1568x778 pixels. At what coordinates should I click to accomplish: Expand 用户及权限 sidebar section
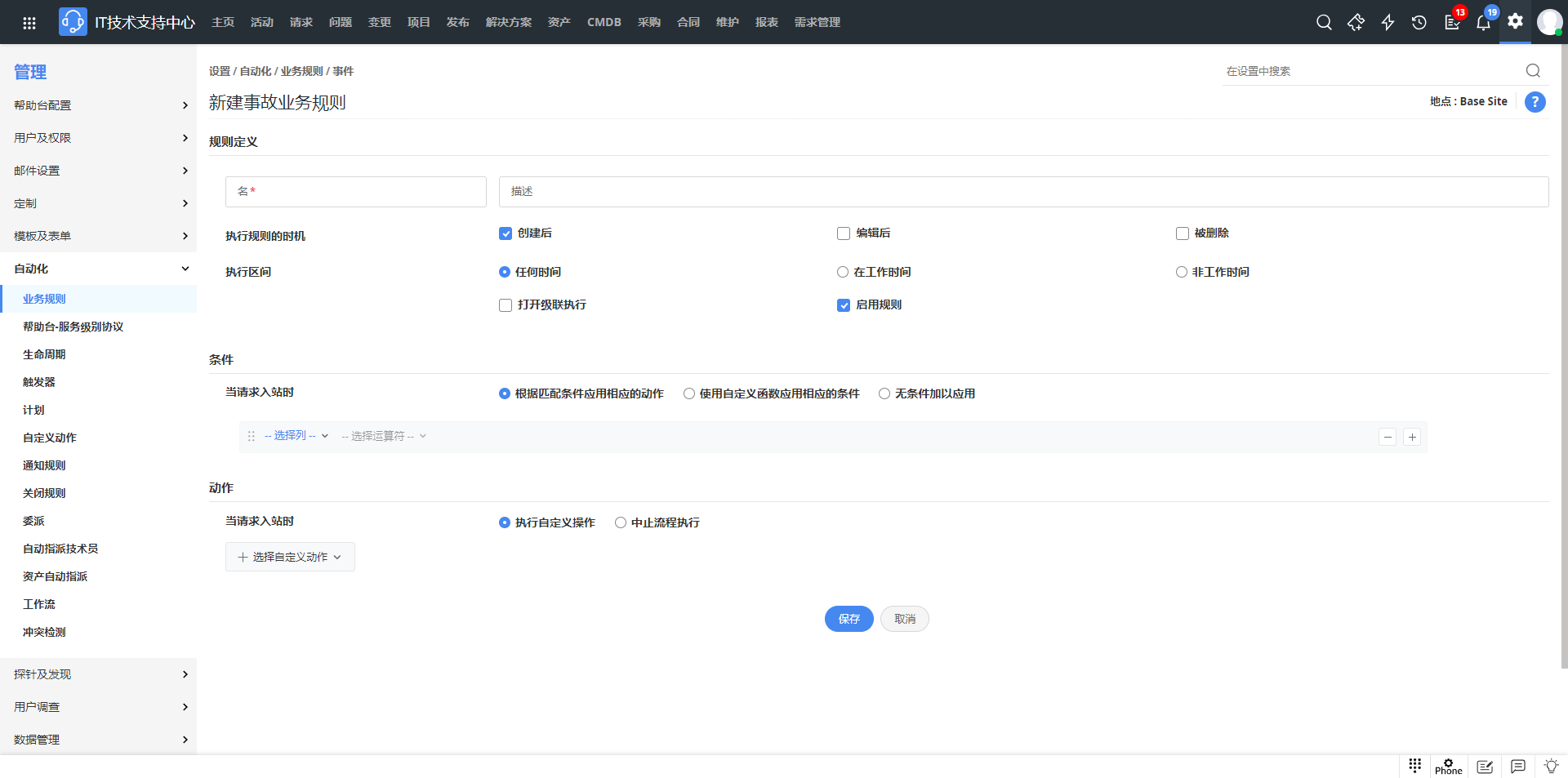click(x=98, y=138)
